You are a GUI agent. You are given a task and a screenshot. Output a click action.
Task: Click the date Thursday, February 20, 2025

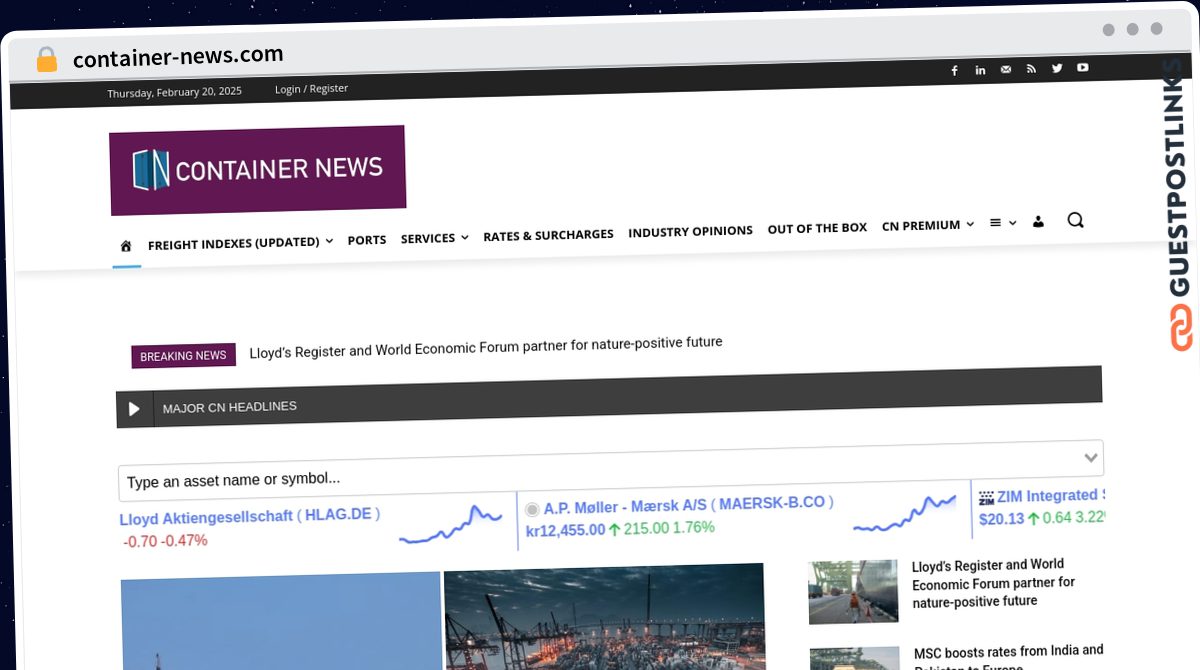click(174, 92)
